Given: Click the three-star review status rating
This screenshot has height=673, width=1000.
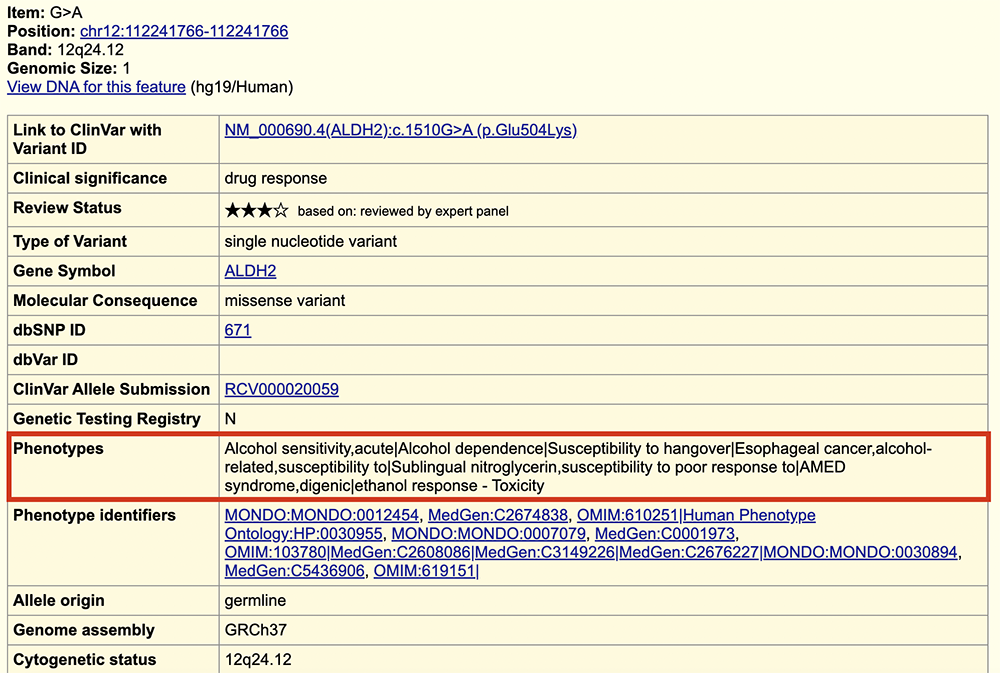Looking at the screenshot, I should point(256,210).
